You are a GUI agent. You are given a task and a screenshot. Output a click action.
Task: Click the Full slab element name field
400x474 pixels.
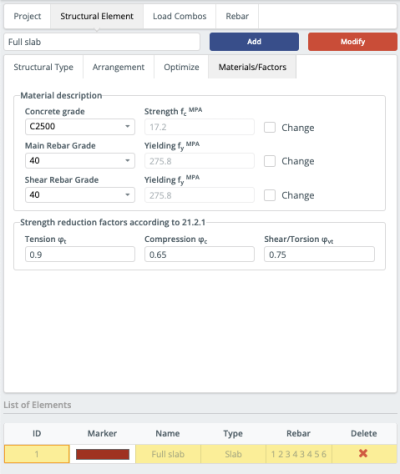coord(102,42)
